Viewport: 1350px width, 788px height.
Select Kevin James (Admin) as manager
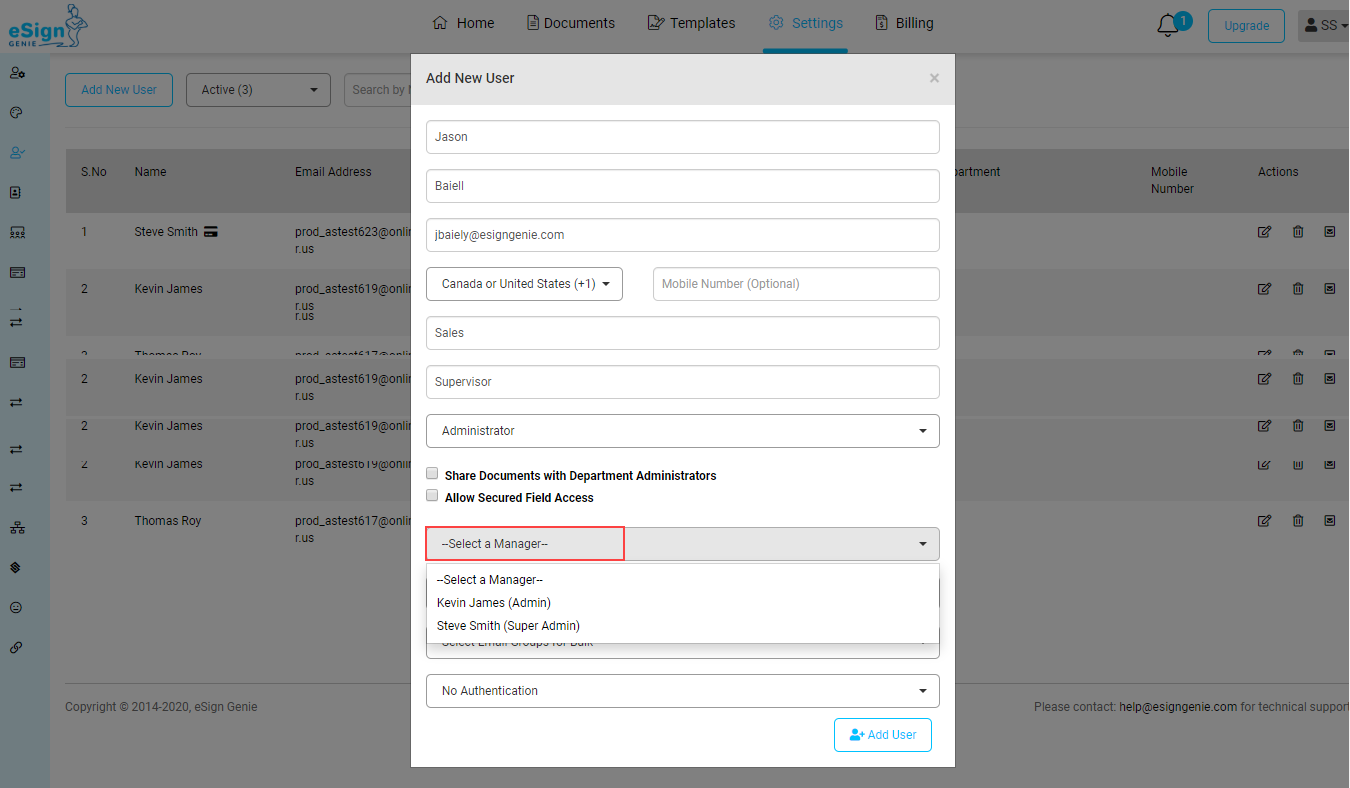tap(494, 603)
